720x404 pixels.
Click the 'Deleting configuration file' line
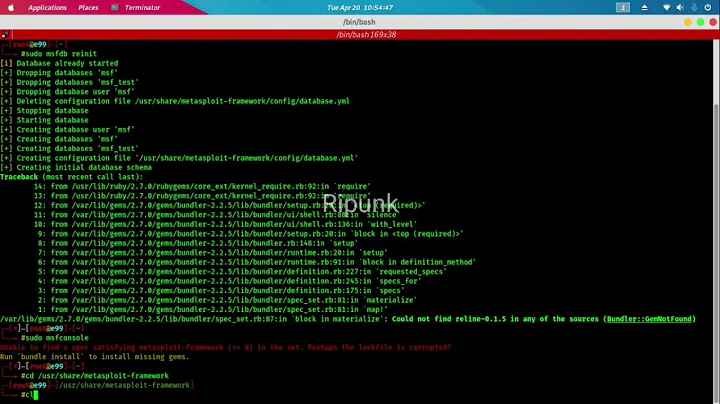pyautogui.click(x=175, y=101)
